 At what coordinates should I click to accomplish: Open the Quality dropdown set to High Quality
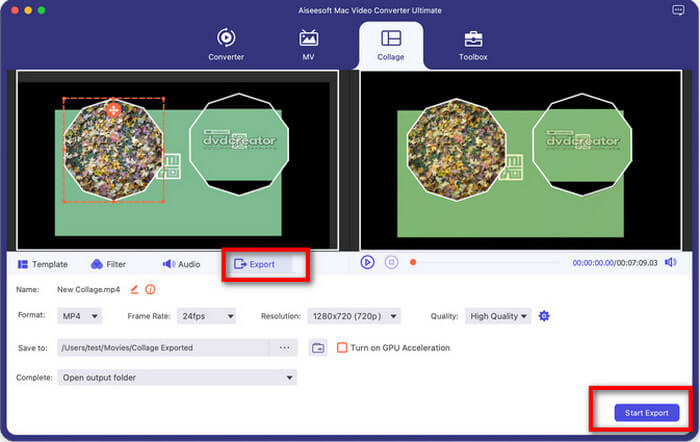[x=498, y=316]
